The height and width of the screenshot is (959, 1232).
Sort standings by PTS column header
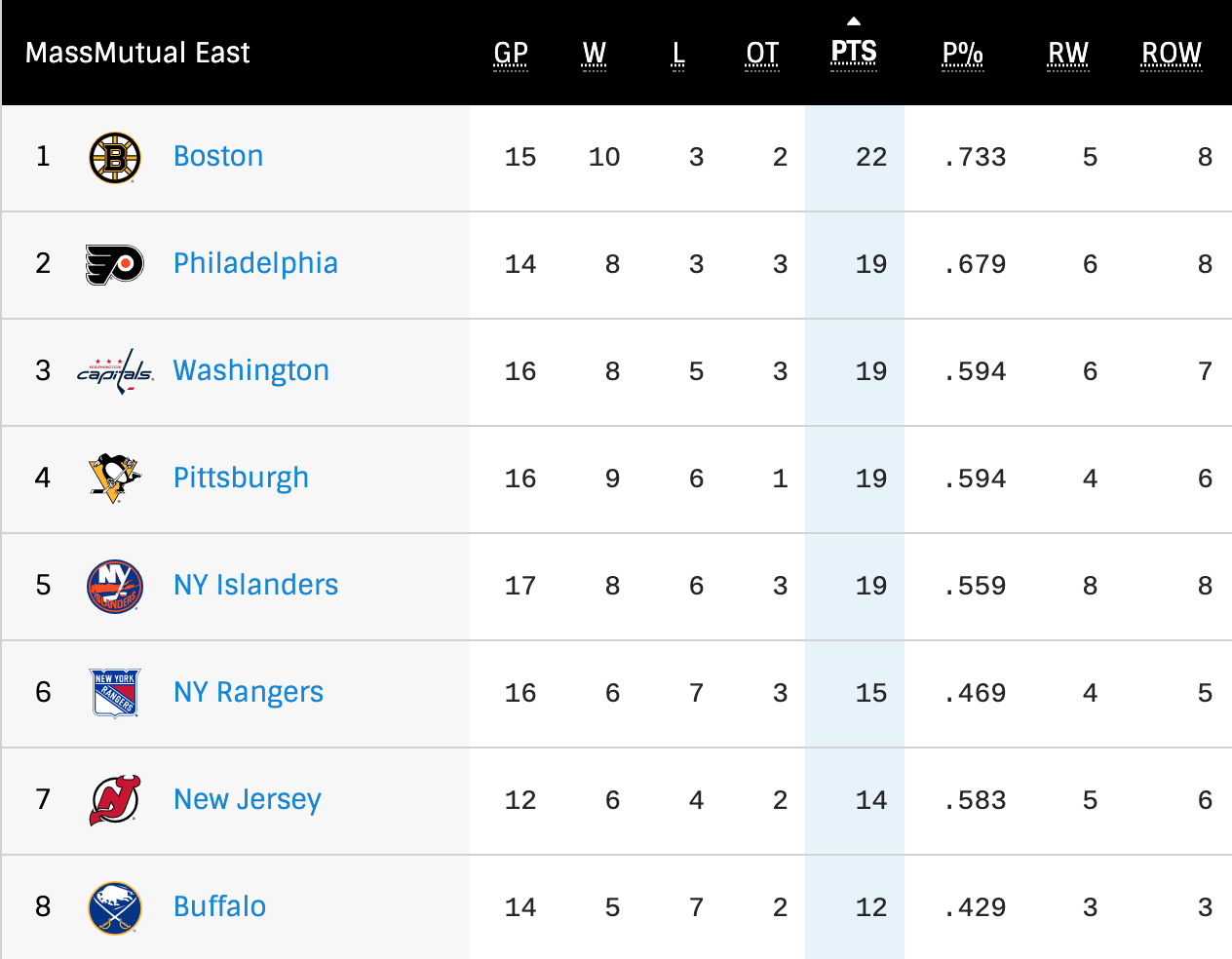[x=854, y=53]
